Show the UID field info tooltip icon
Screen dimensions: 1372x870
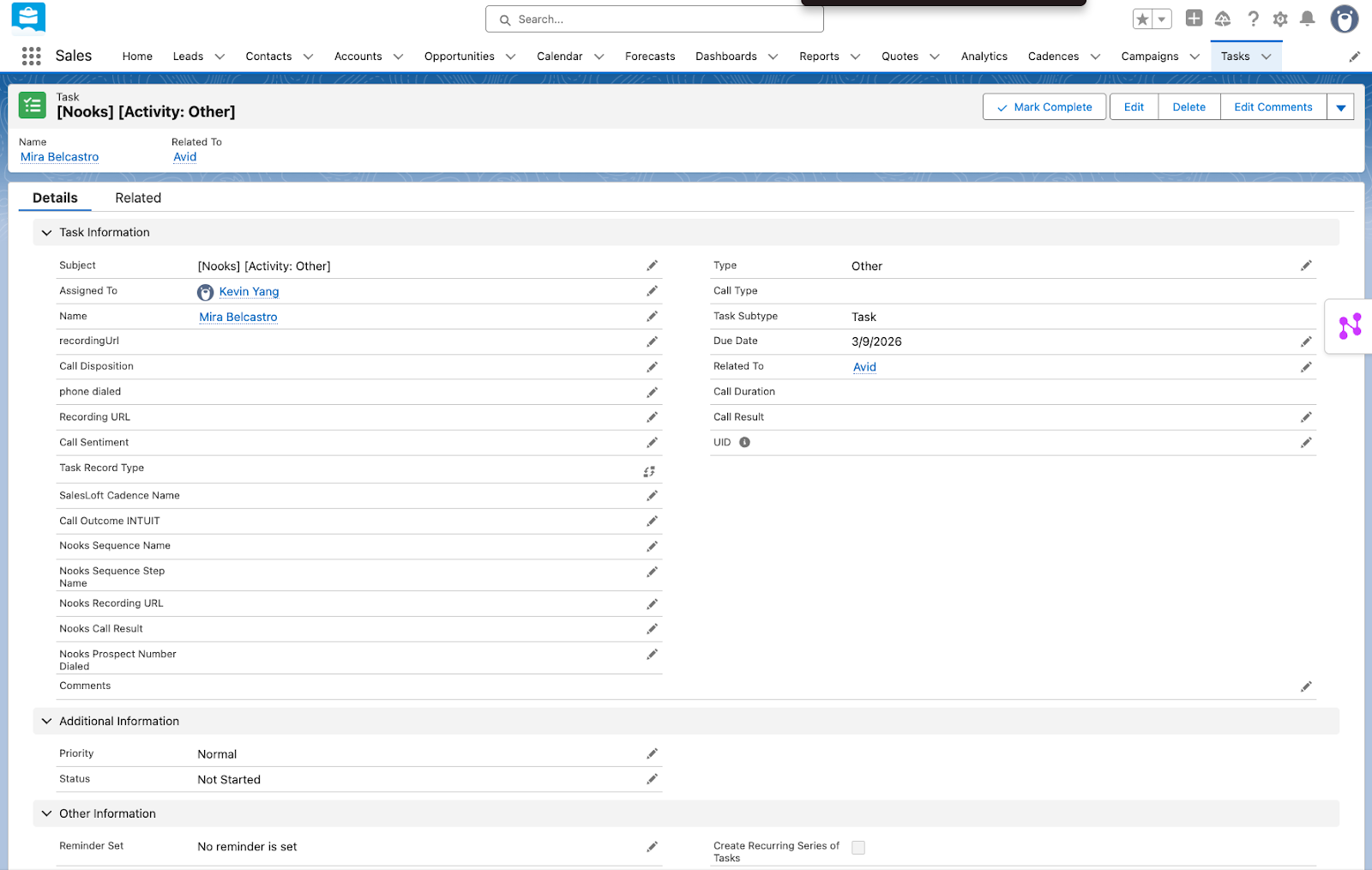click(744, 443)
